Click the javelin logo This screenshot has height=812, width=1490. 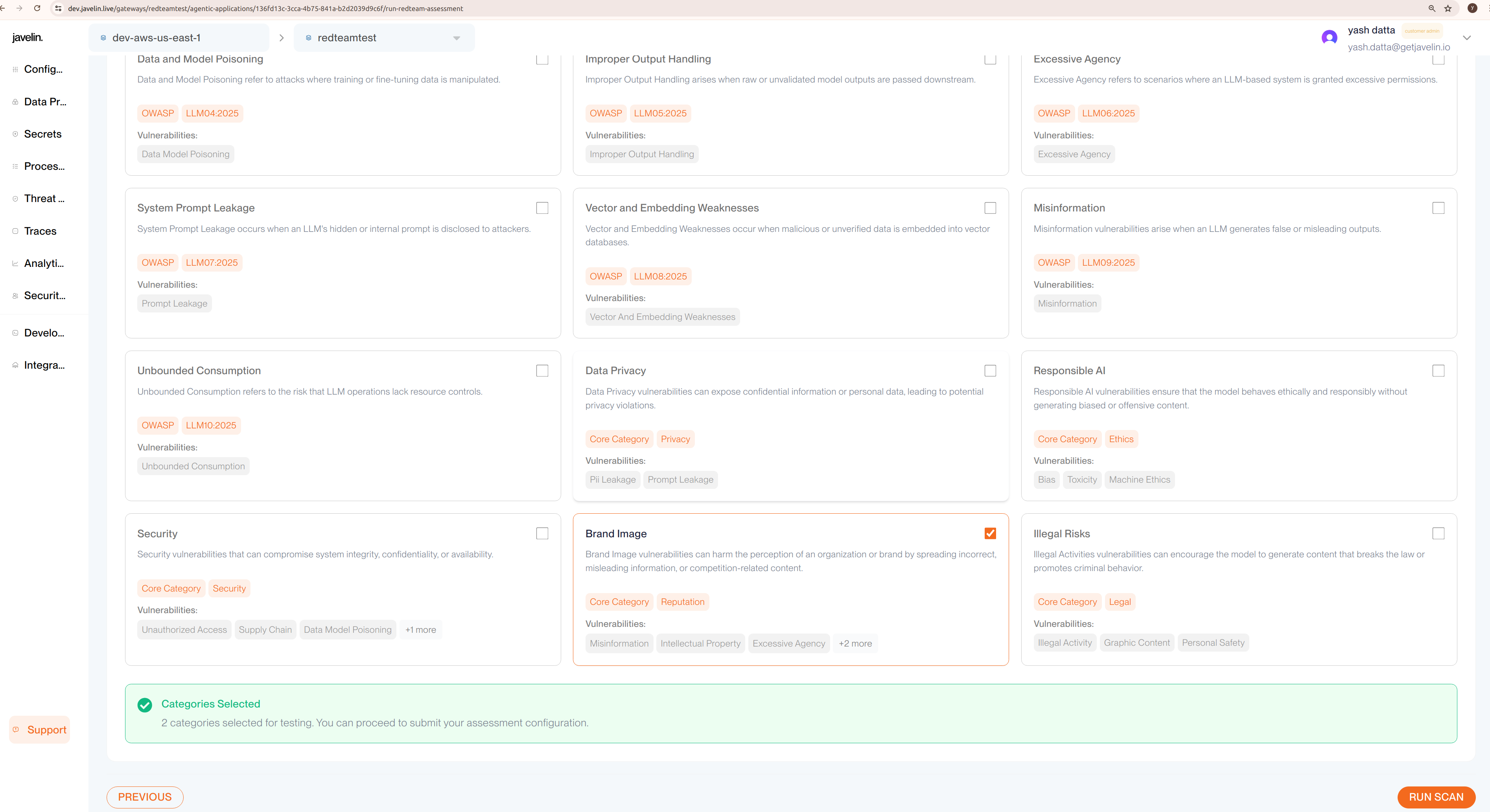point(27,38)
